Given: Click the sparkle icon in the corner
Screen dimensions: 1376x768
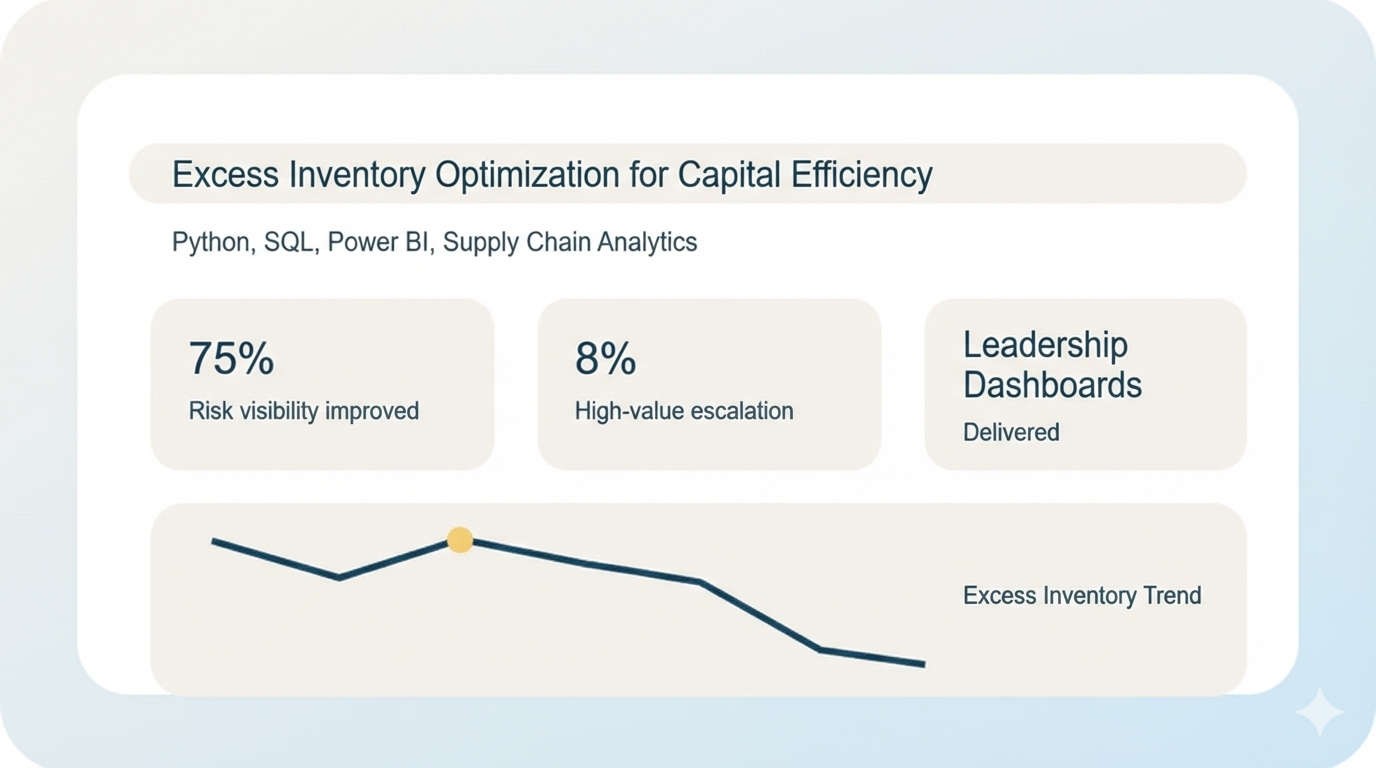Looking at the screenshot, I should tap(1319, 712).
